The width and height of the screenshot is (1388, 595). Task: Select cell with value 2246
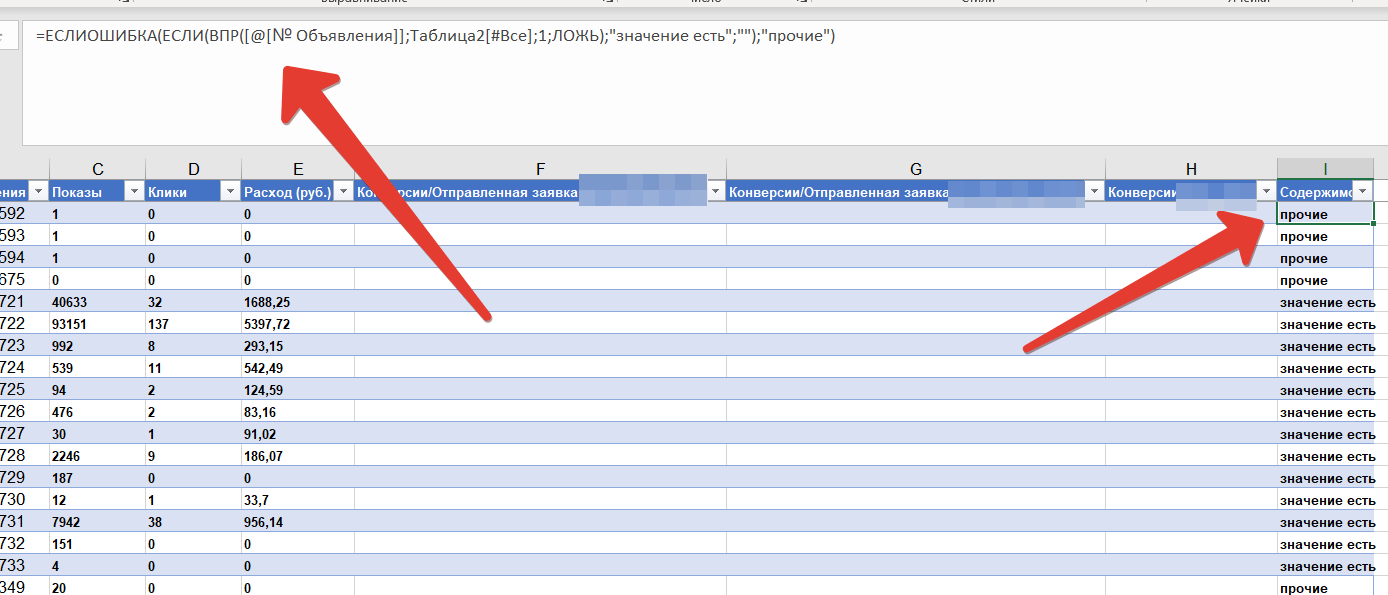pos(97,456)
